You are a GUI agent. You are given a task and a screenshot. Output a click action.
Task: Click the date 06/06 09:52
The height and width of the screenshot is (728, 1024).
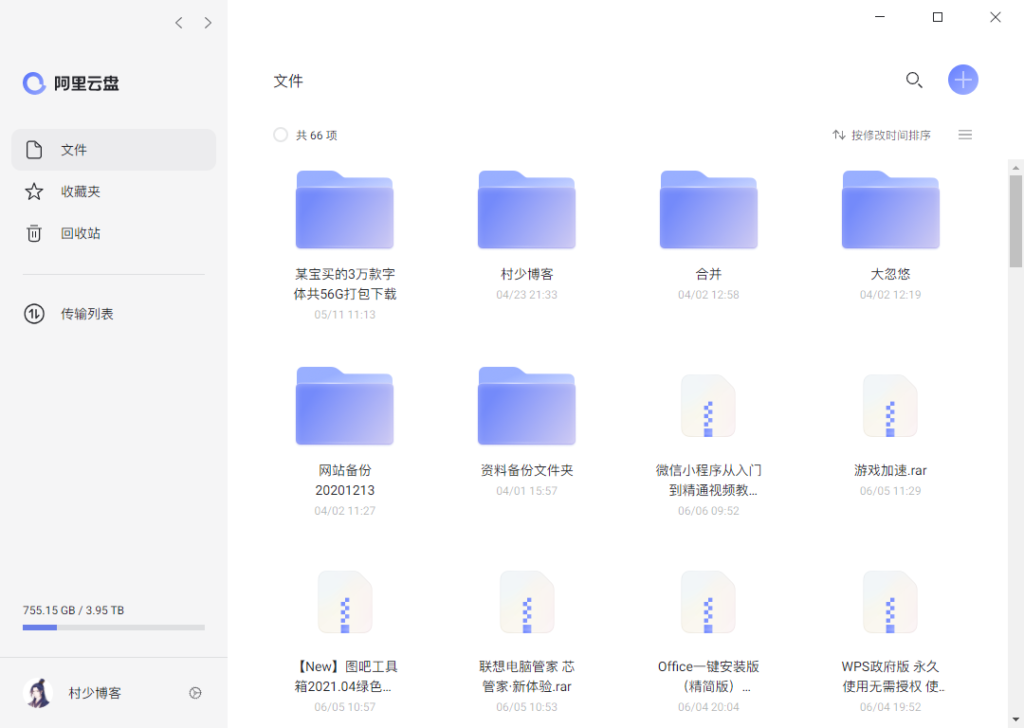tap(709, 511)
